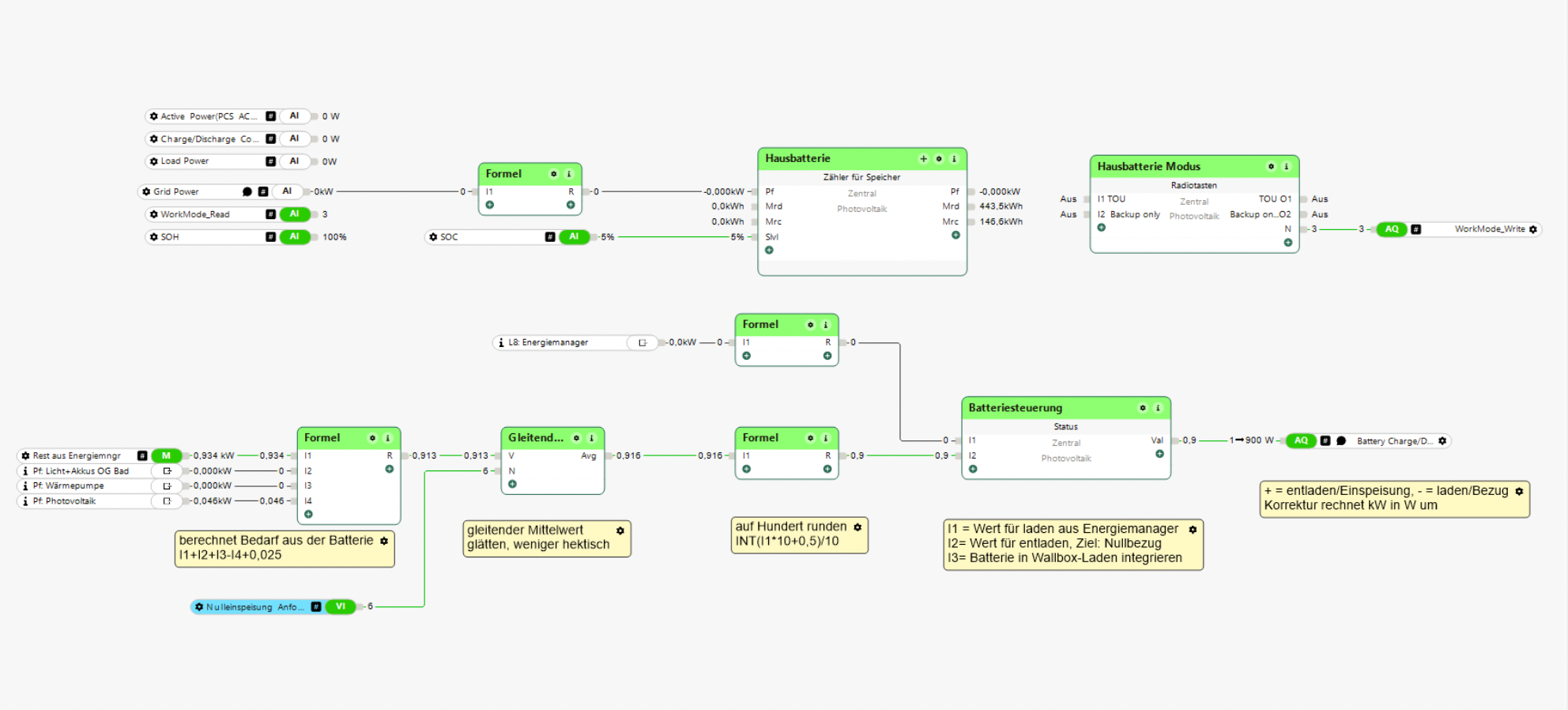Toggle green AI badge on SOH input
This screenshot has width=1568, height=710.
295,236
